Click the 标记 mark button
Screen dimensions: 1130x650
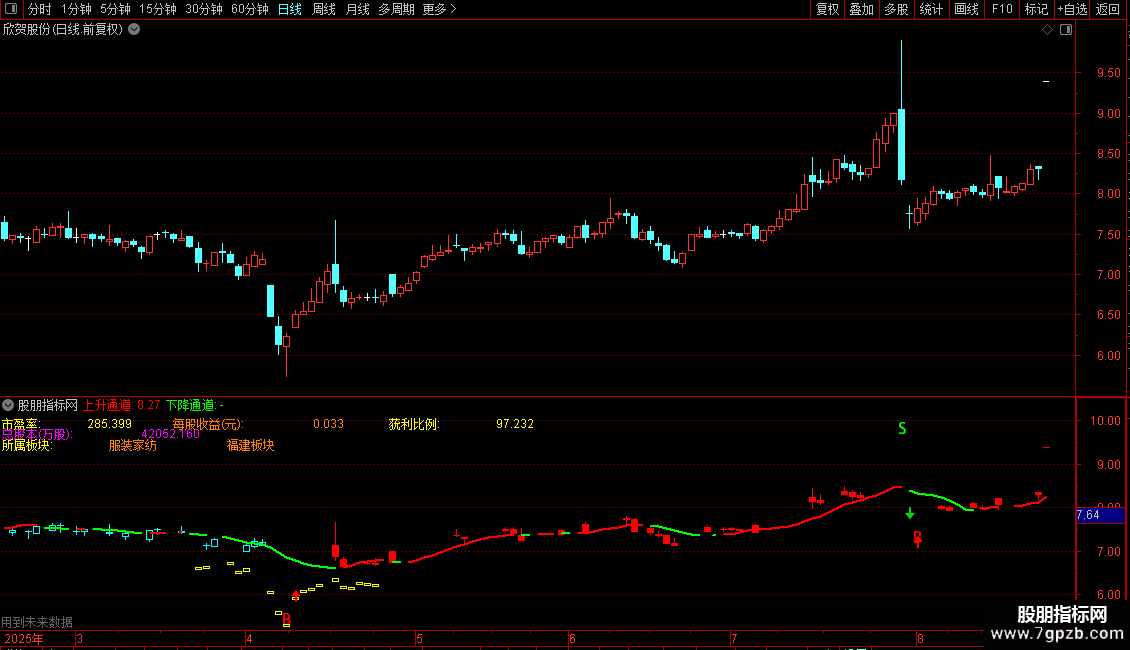(x=1036, y=9)
